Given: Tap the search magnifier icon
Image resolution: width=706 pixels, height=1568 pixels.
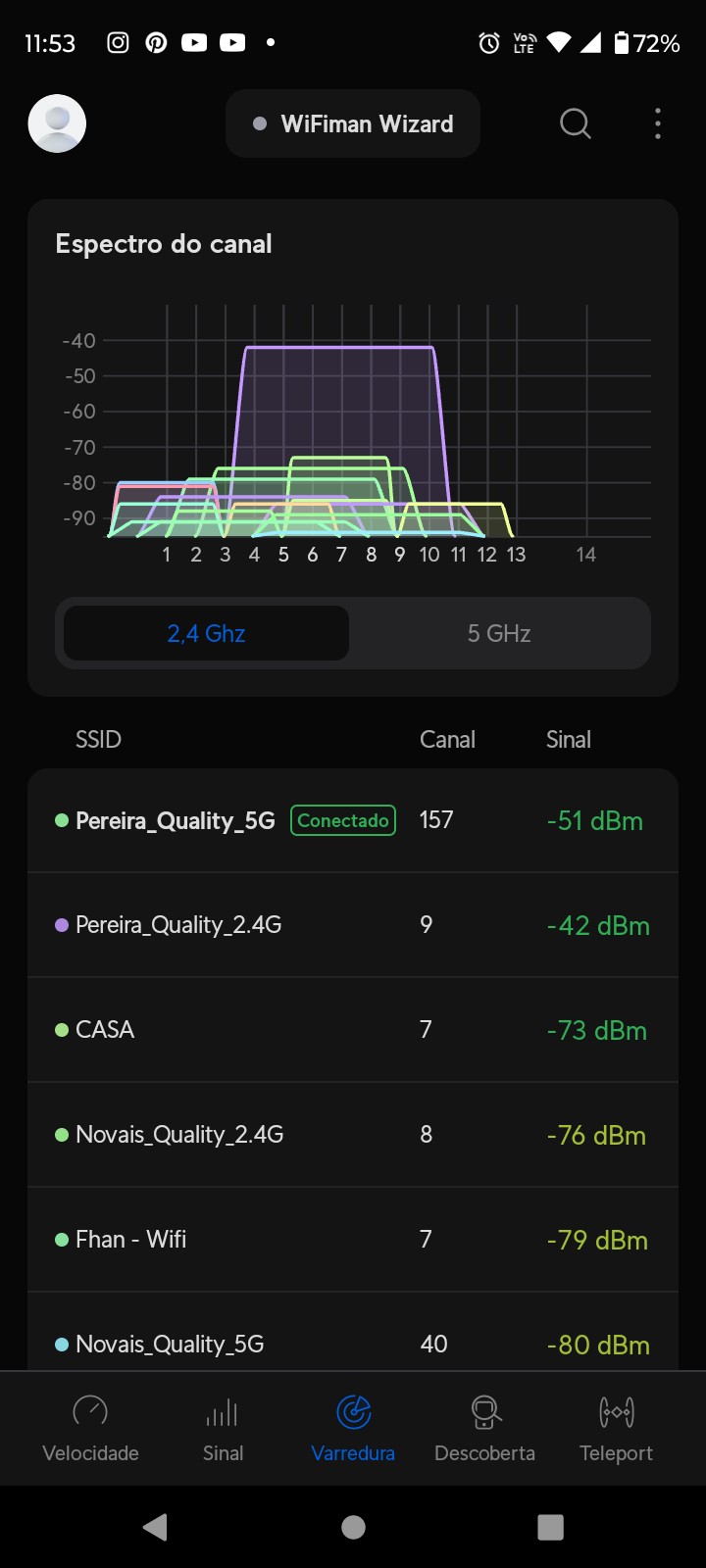Looking at the screenshot, I should tap(576, 124).
